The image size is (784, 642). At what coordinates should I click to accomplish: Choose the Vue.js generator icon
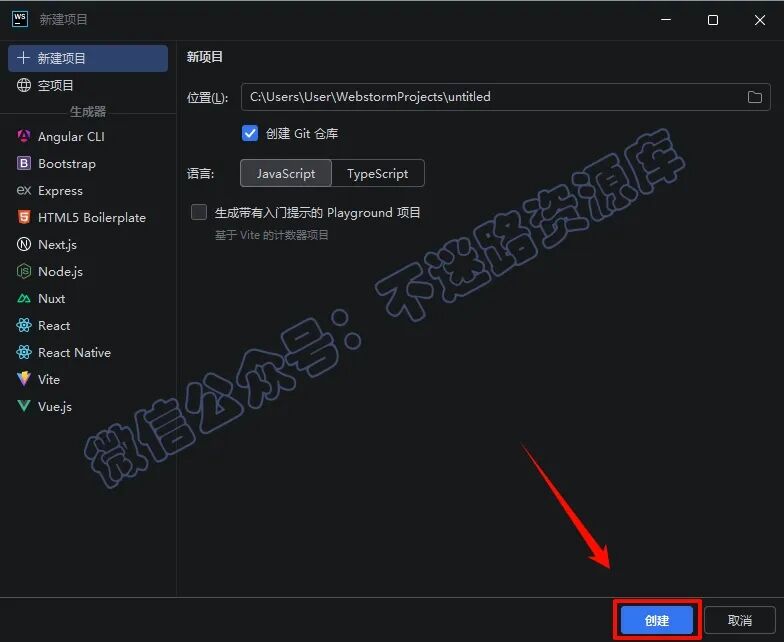[24, 406]
